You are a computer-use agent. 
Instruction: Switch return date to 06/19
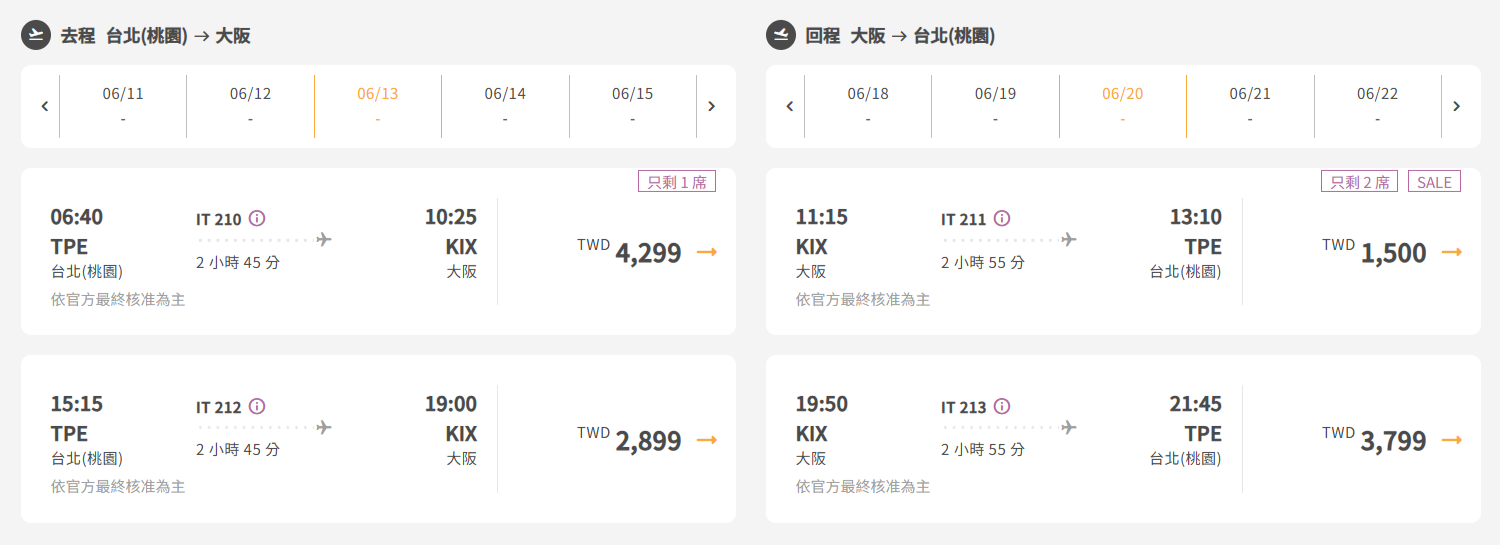[x=995, y=106]
